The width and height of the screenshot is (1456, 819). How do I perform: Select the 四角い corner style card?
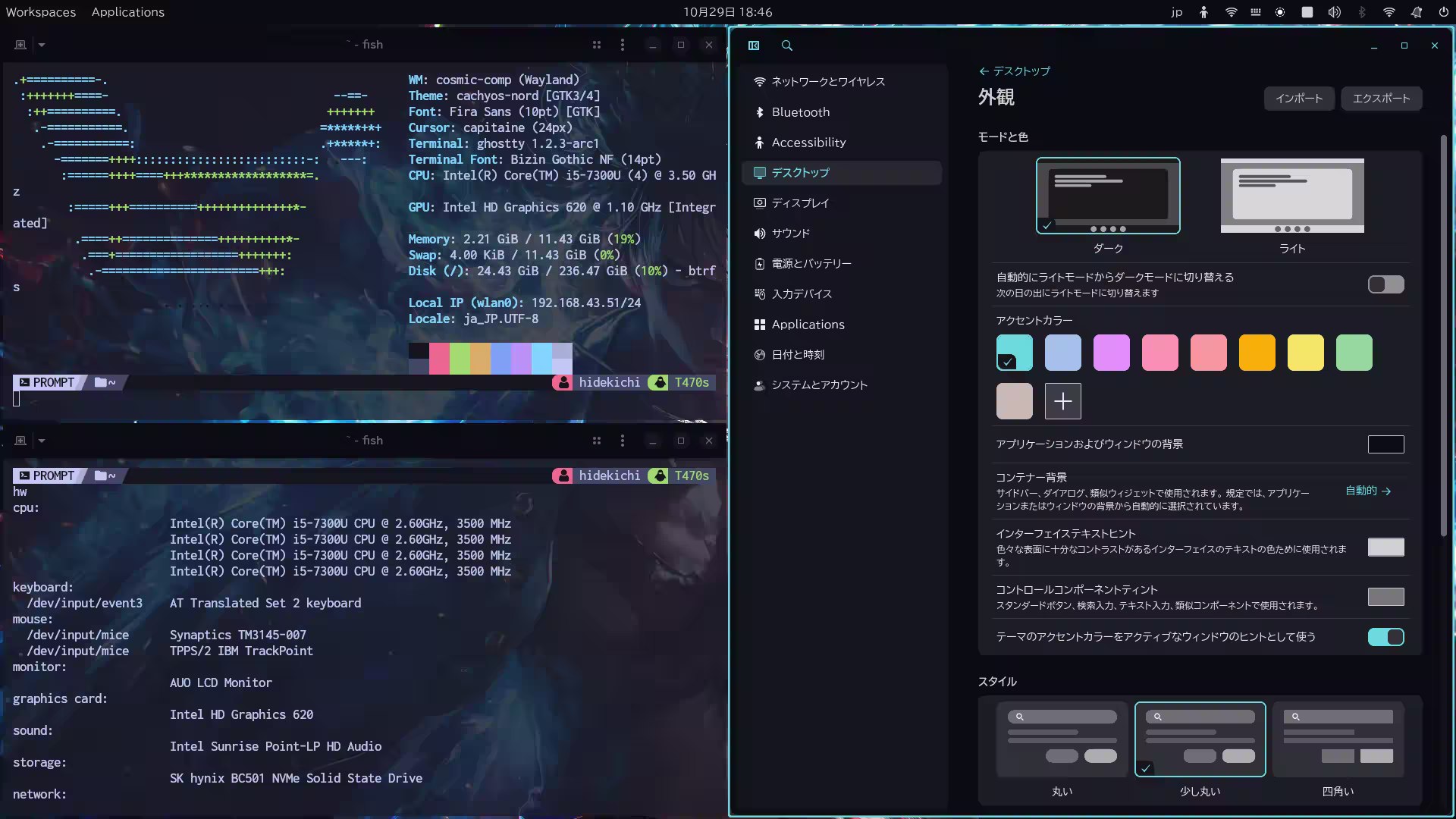[x=1338, y=739]
